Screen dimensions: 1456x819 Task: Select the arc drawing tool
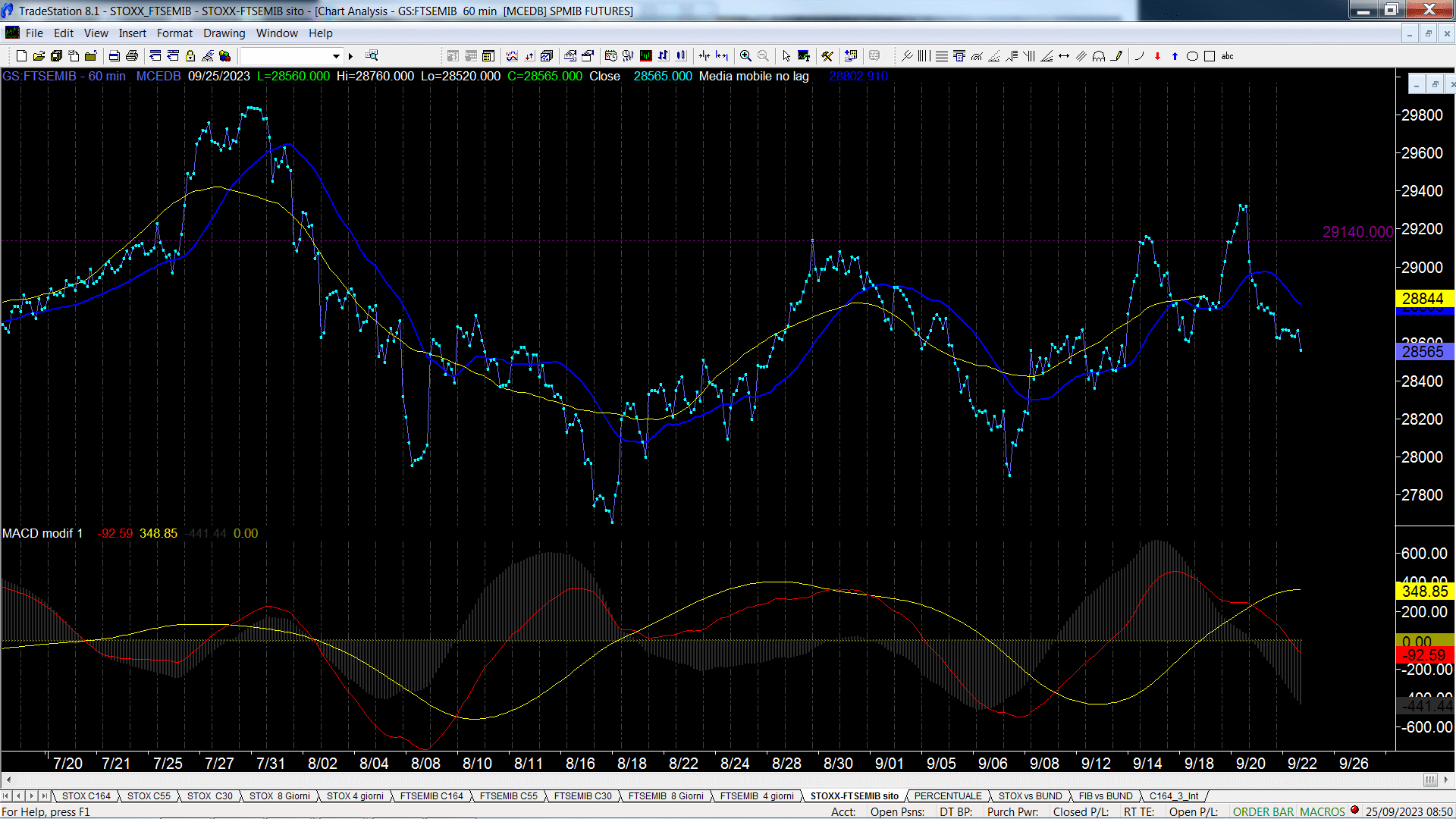pos(1139,56)
